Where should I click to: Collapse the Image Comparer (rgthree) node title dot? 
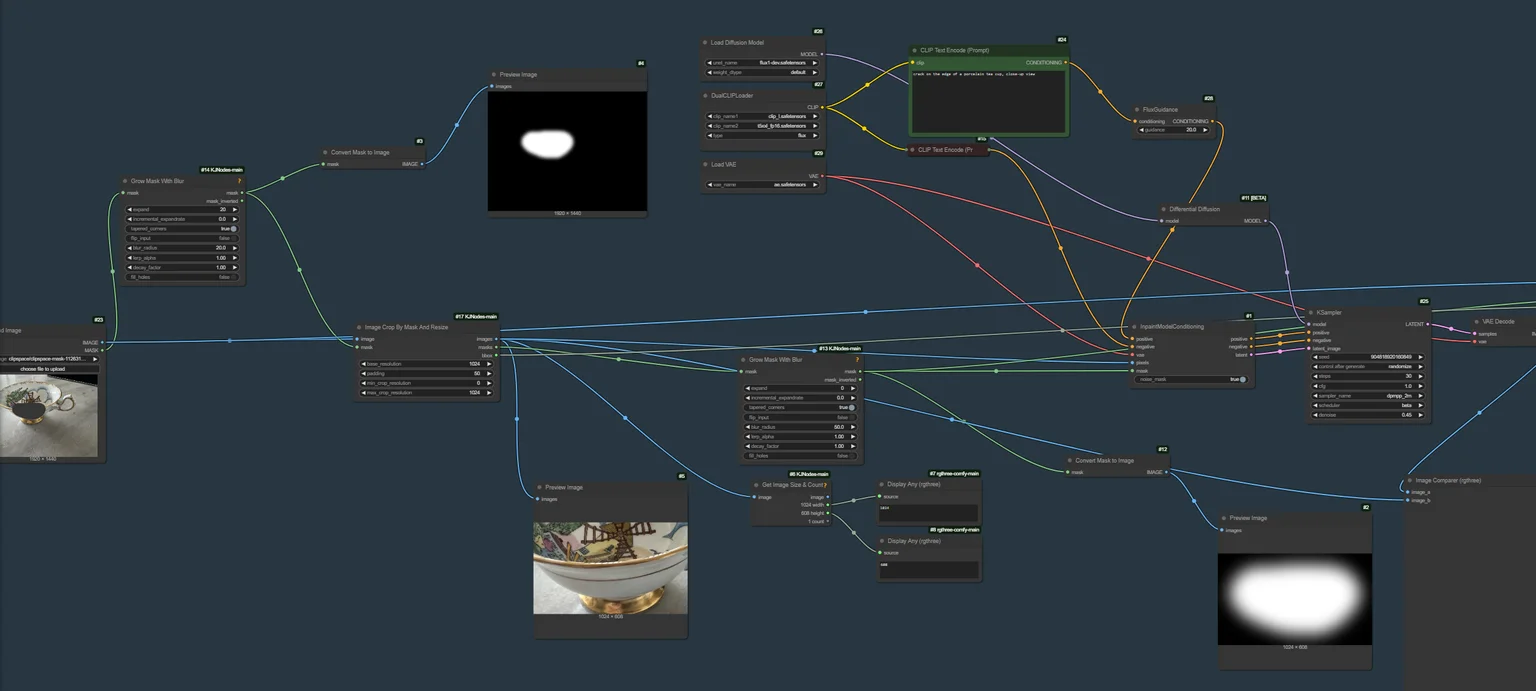click(x=1408, y=480)
